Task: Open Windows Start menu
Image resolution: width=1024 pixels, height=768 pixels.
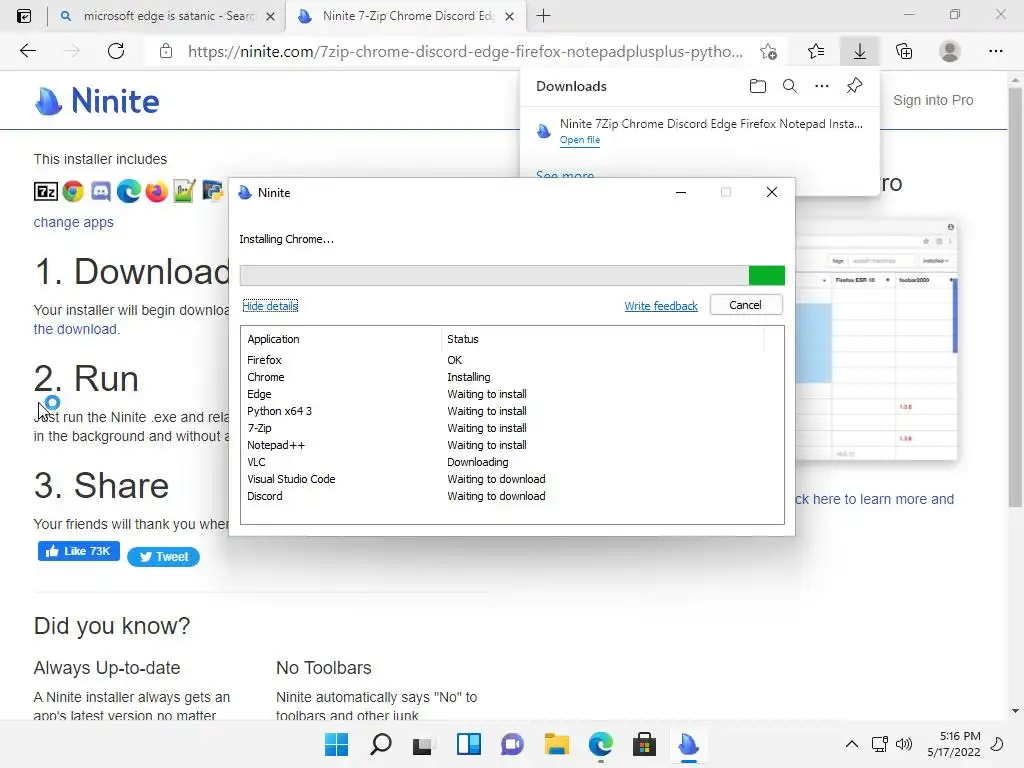Action: [336, 744]
